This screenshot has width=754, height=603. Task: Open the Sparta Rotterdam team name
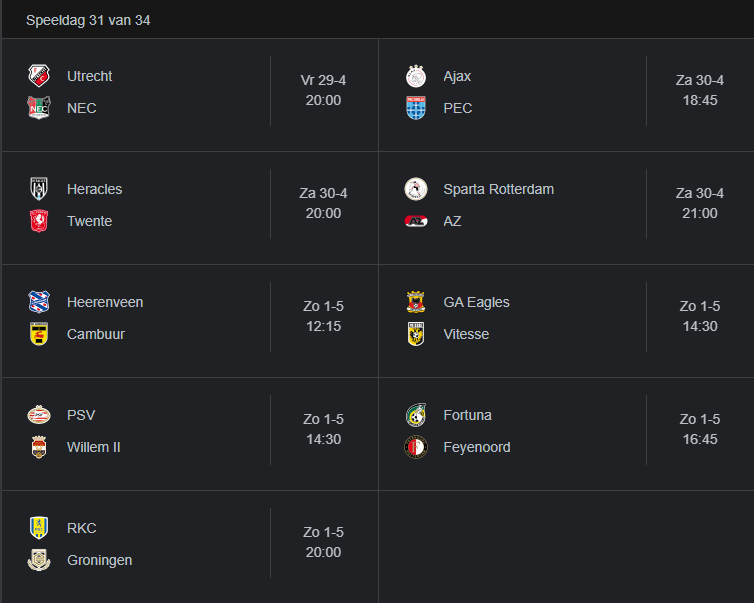499,189
